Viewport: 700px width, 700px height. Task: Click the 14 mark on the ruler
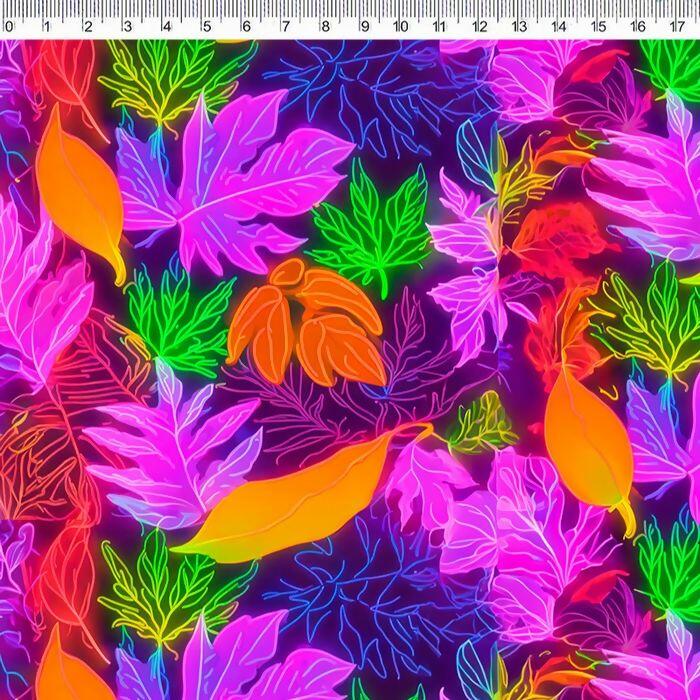(559, 27)
